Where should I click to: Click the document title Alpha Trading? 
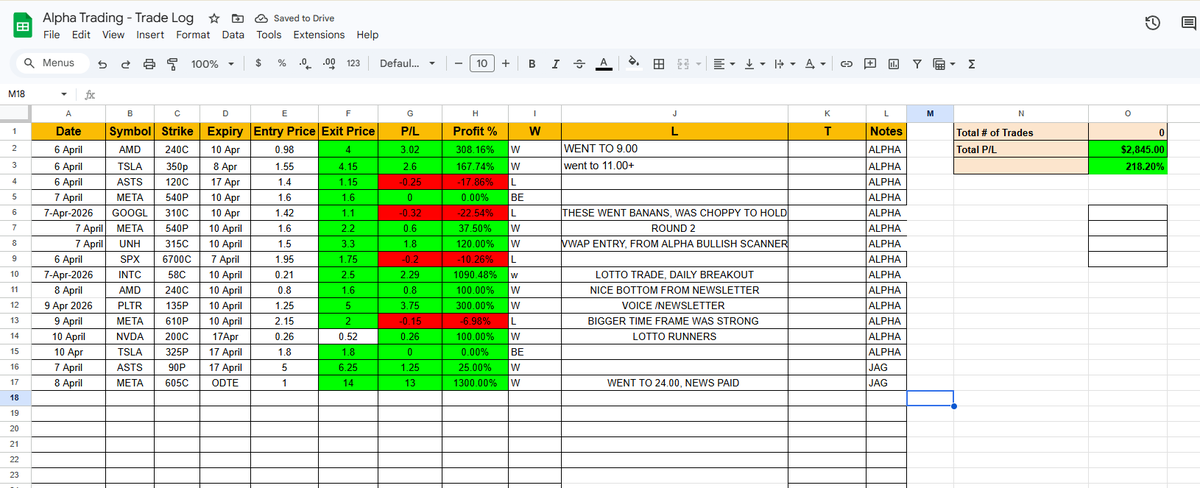pos(120,18)
